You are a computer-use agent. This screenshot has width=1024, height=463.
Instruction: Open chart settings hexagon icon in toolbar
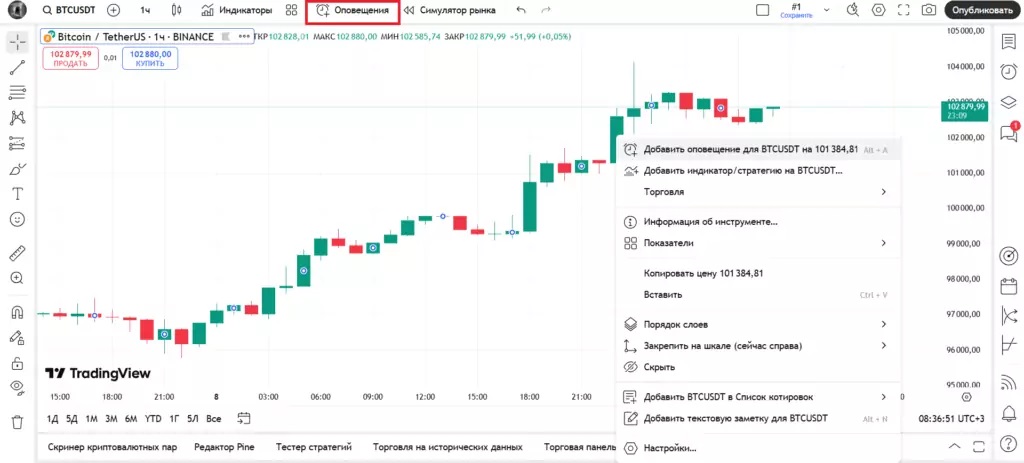click(878, 10)
